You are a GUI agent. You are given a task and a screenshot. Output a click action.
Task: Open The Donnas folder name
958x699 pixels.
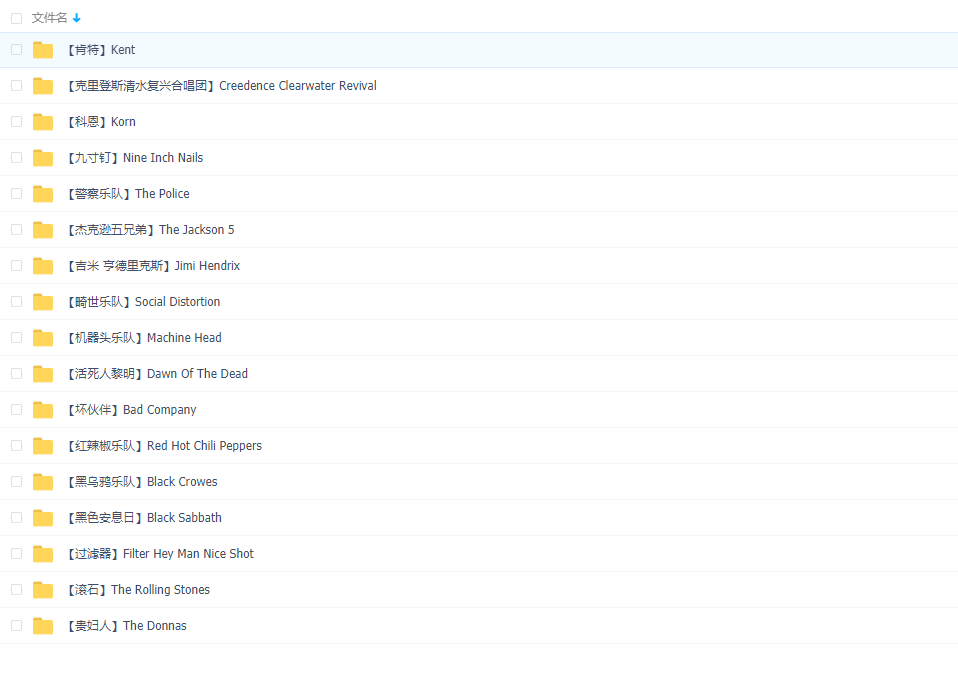[127, 627]
